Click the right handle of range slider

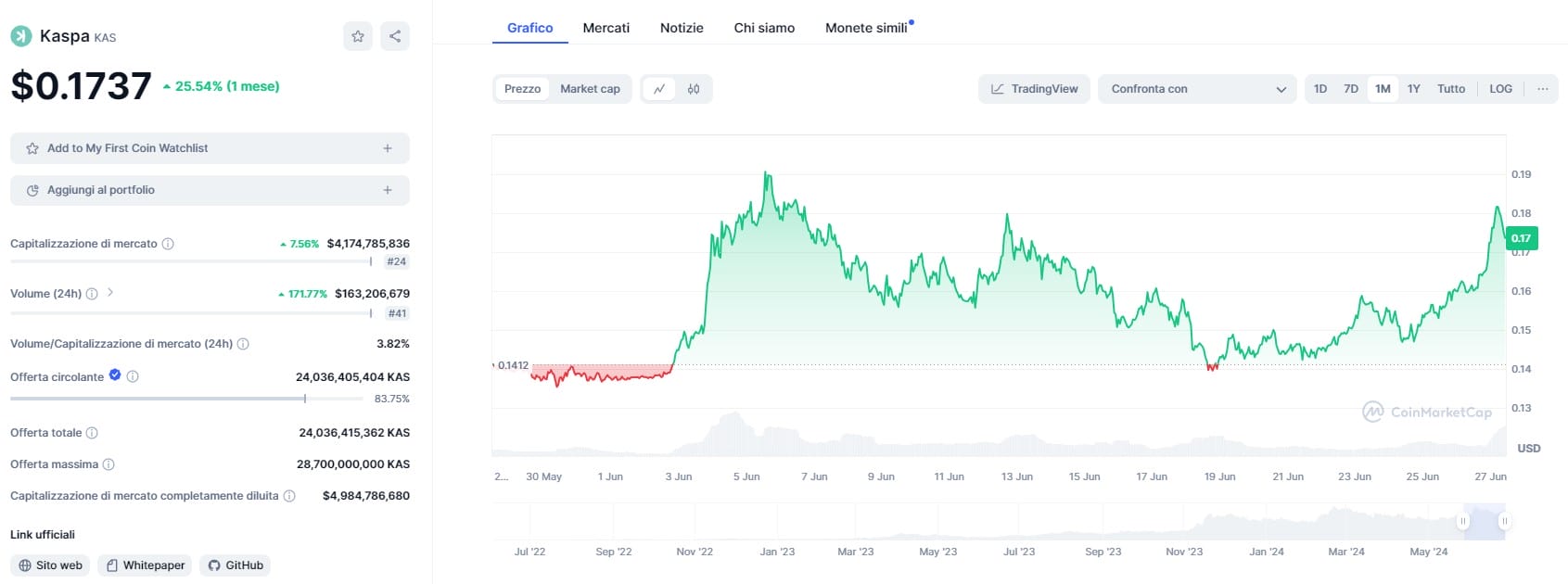(x=1504, y=521)
